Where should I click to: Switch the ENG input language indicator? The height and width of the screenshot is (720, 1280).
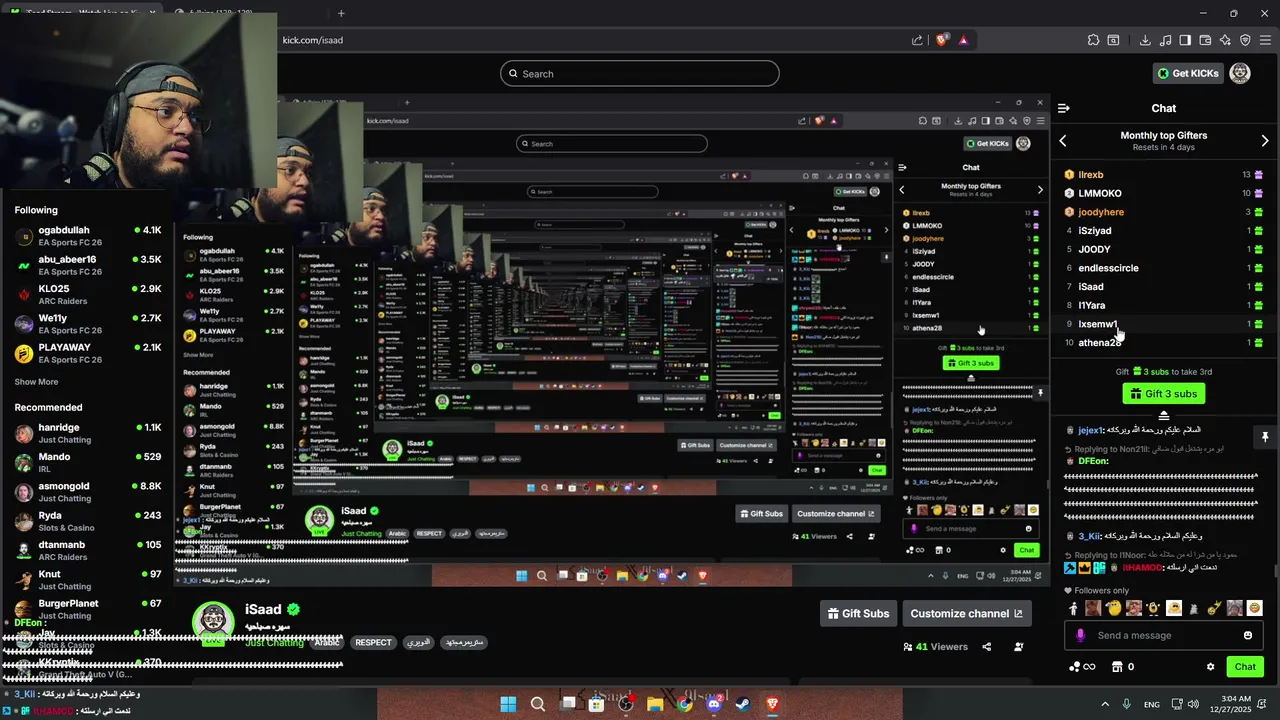click(1152, 704)
